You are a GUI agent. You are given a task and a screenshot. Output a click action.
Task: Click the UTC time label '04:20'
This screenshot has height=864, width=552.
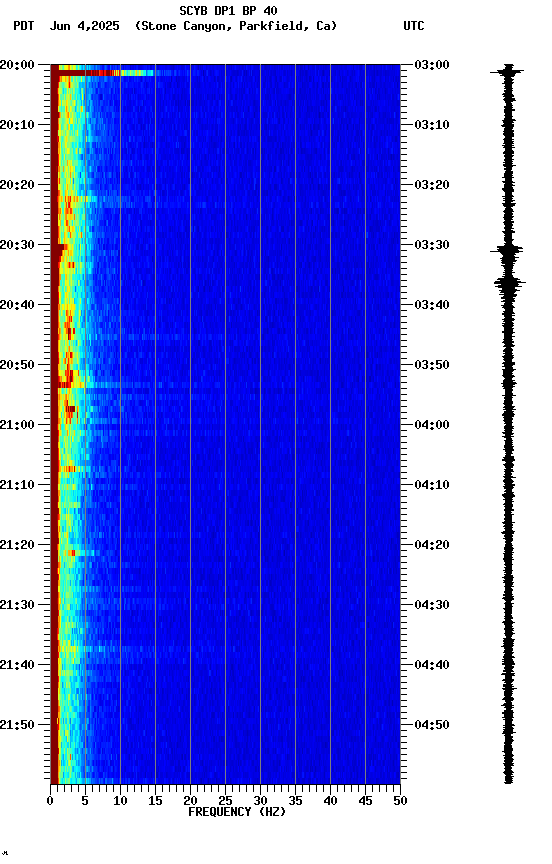[432, 545]
